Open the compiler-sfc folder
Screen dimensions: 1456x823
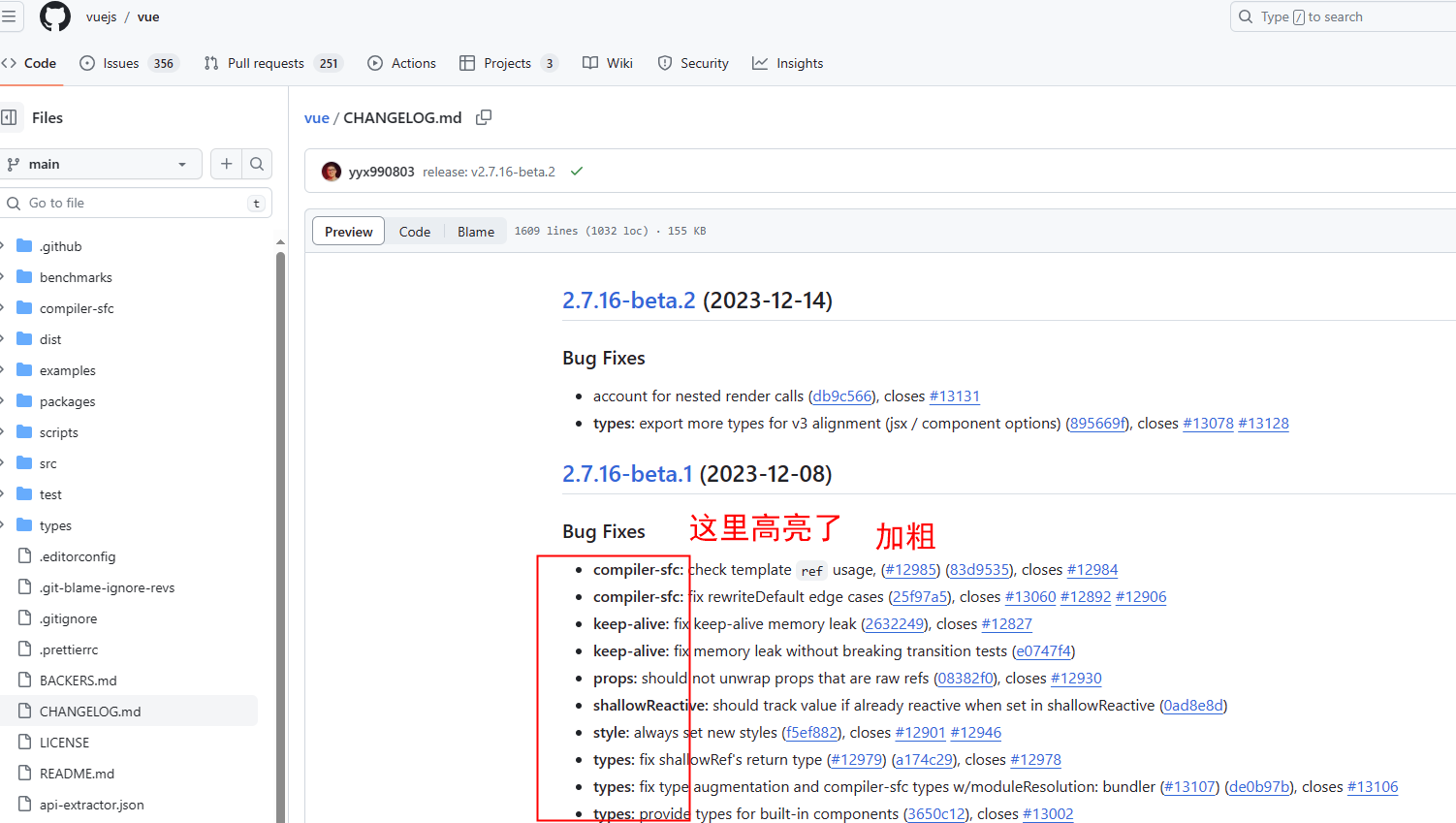coord(77,308)
